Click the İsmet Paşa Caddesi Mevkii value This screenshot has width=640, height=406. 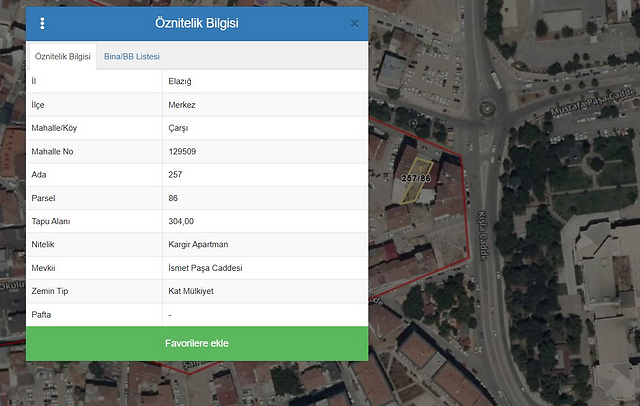(206, 268)
